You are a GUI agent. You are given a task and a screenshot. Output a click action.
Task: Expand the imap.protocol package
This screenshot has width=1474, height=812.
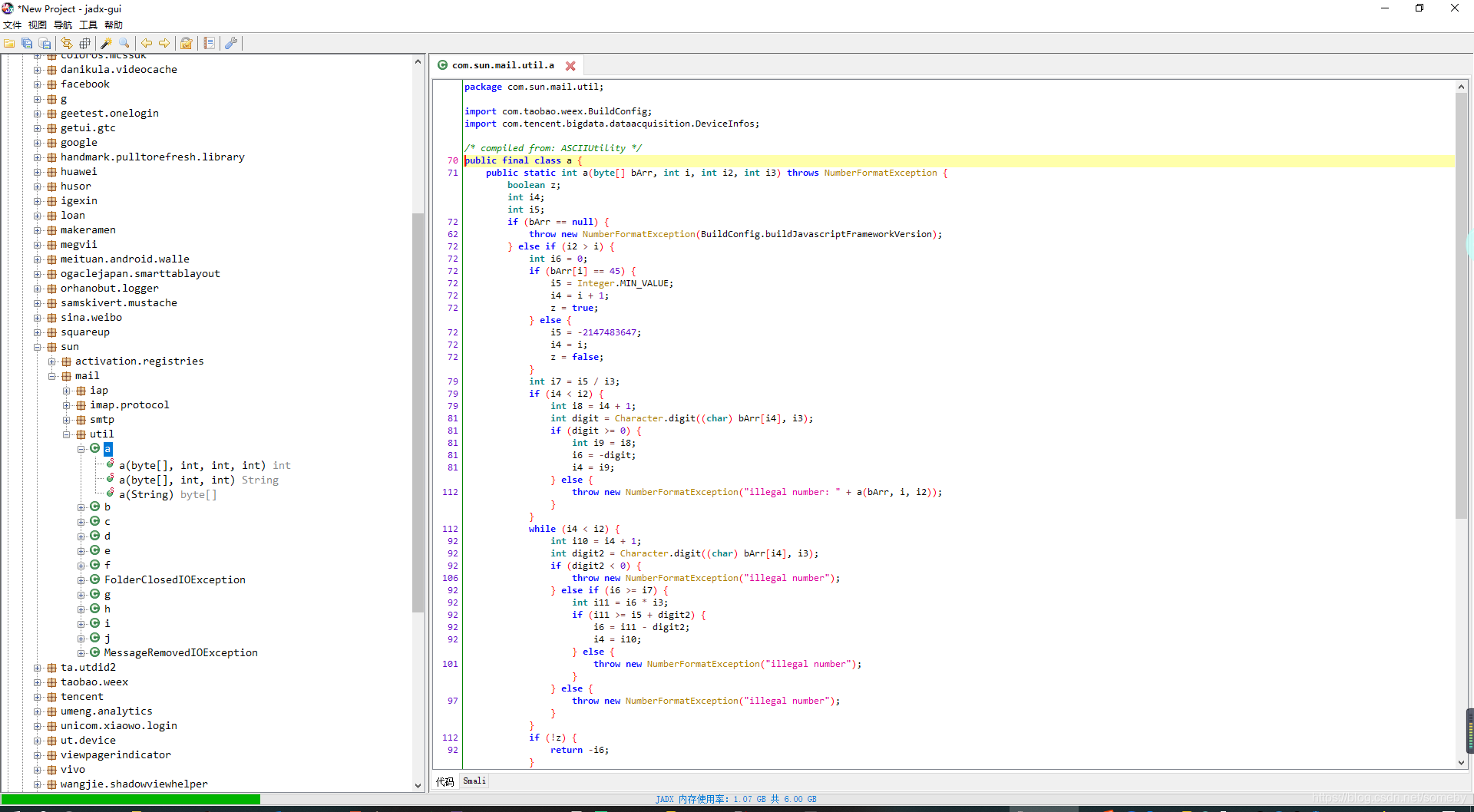(66, 405)
